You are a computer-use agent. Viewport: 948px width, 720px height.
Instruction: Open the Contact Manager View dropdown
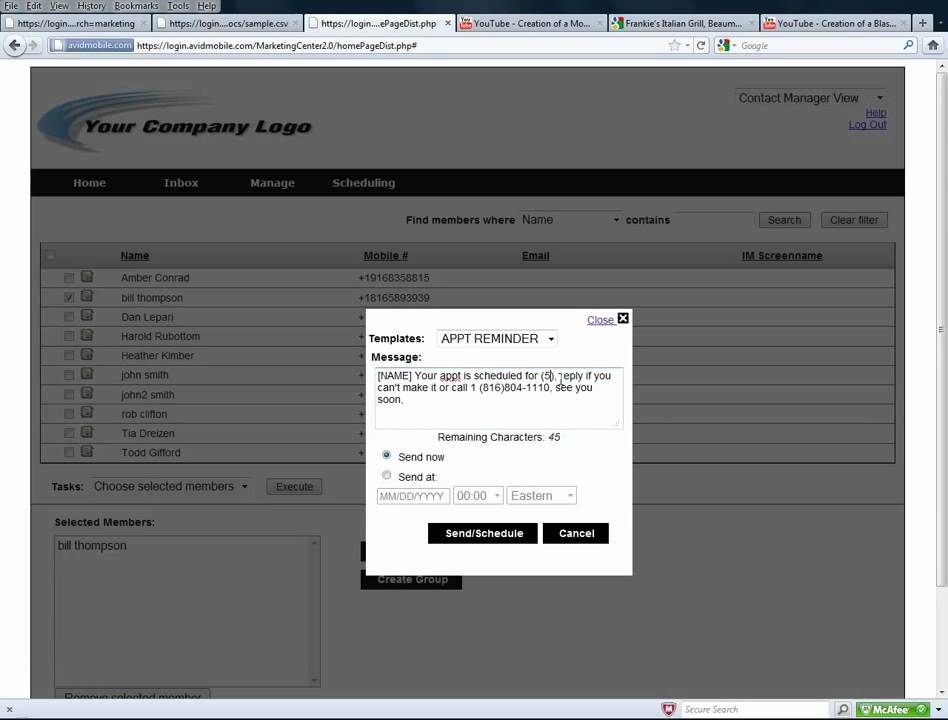click(x=811, y=98)
